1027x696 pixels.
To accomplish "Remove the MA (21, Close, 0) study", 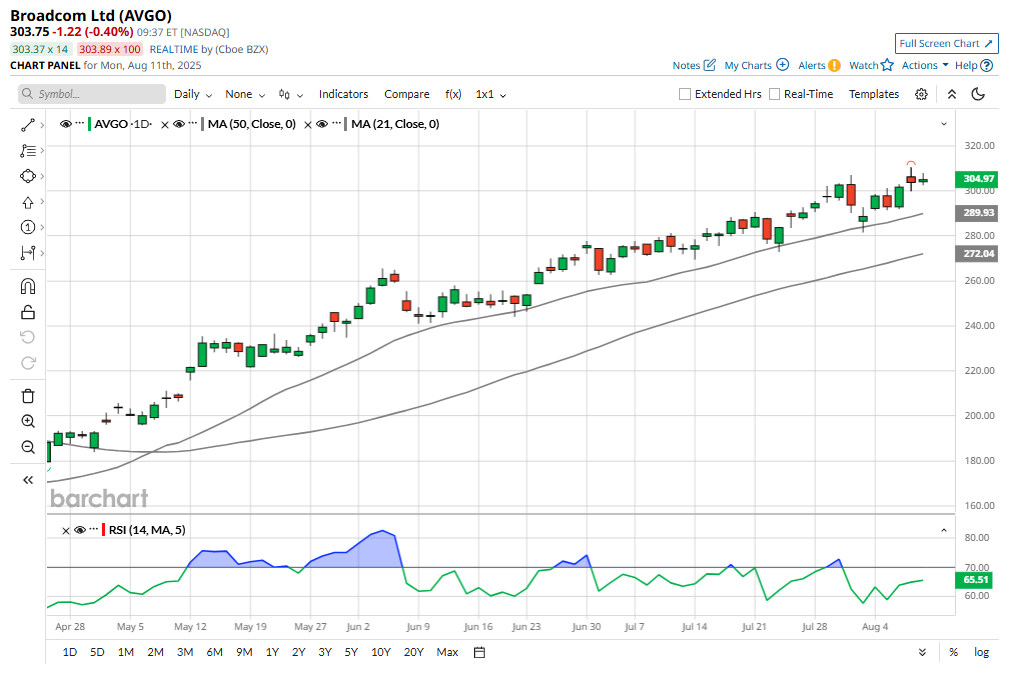I will coord(308,124).
